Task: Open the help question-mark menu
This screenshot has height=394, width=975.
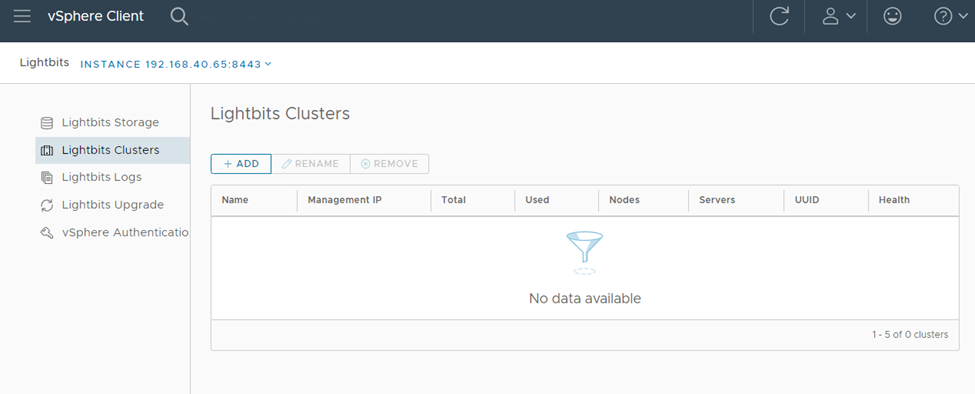Action: (951, 17)
